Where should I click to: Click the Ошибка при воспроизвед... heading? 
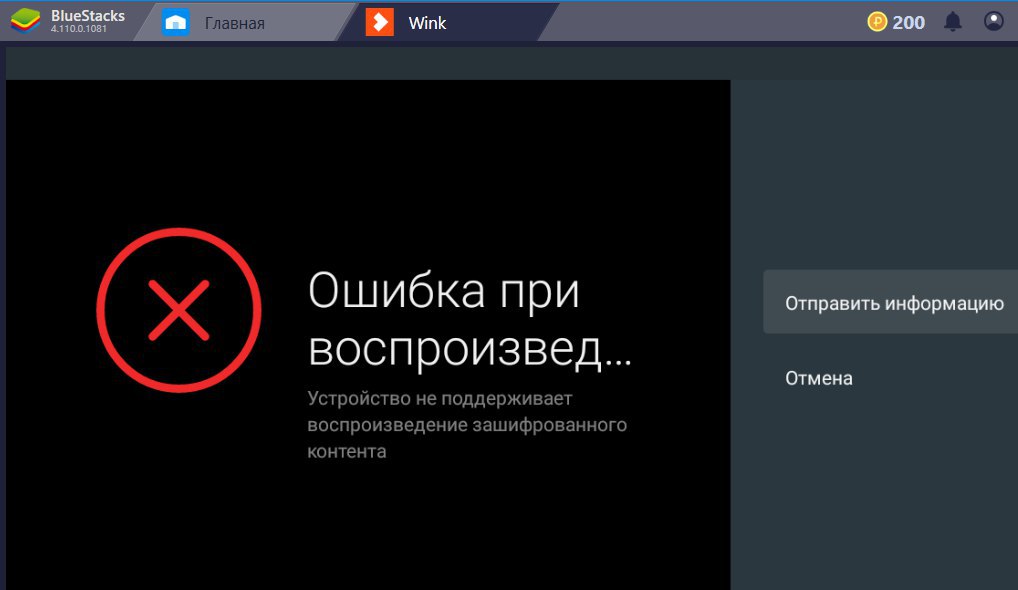pos(469,319)
